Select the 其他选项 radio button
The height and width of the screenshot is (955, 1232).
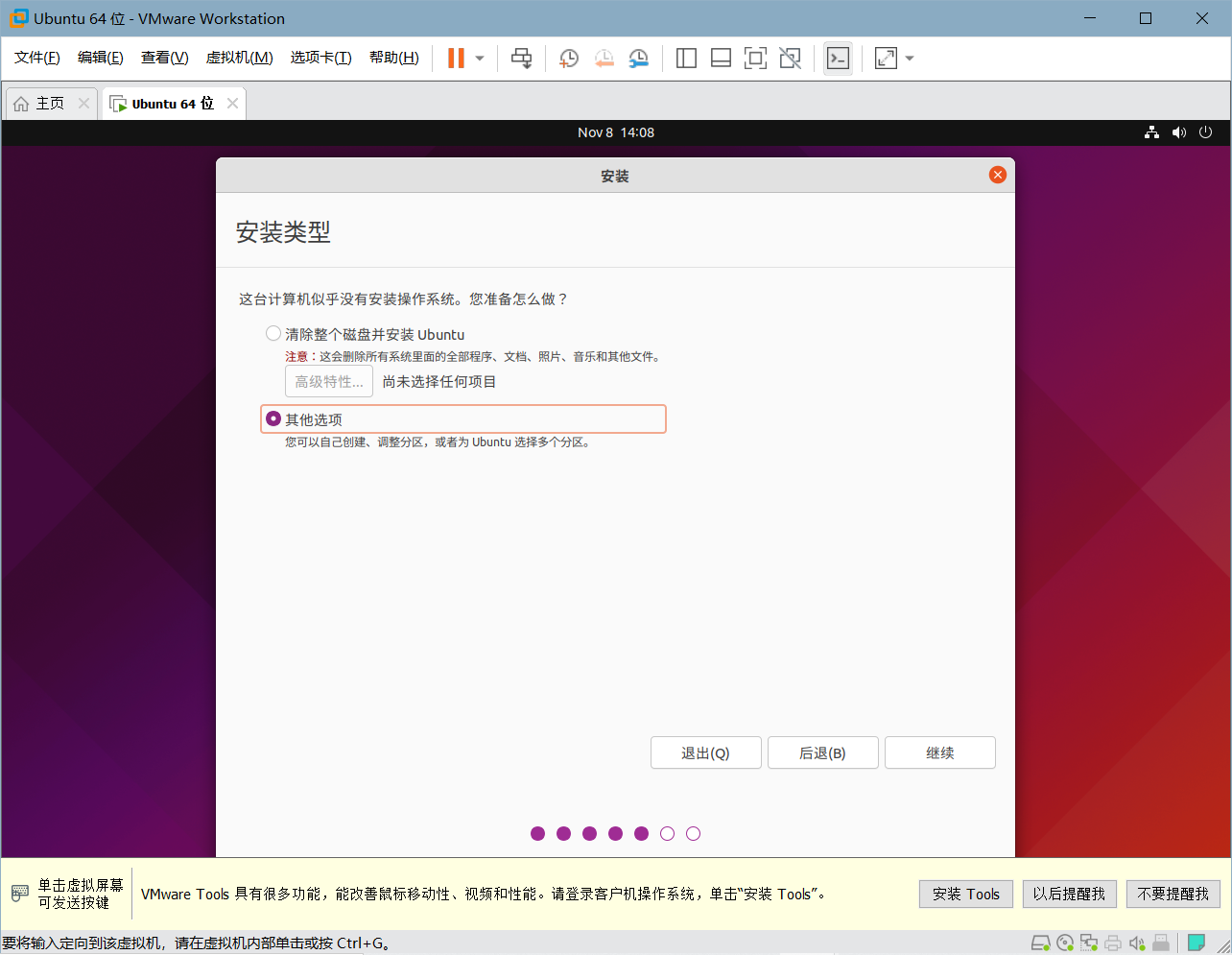click(x=273, y=419)
